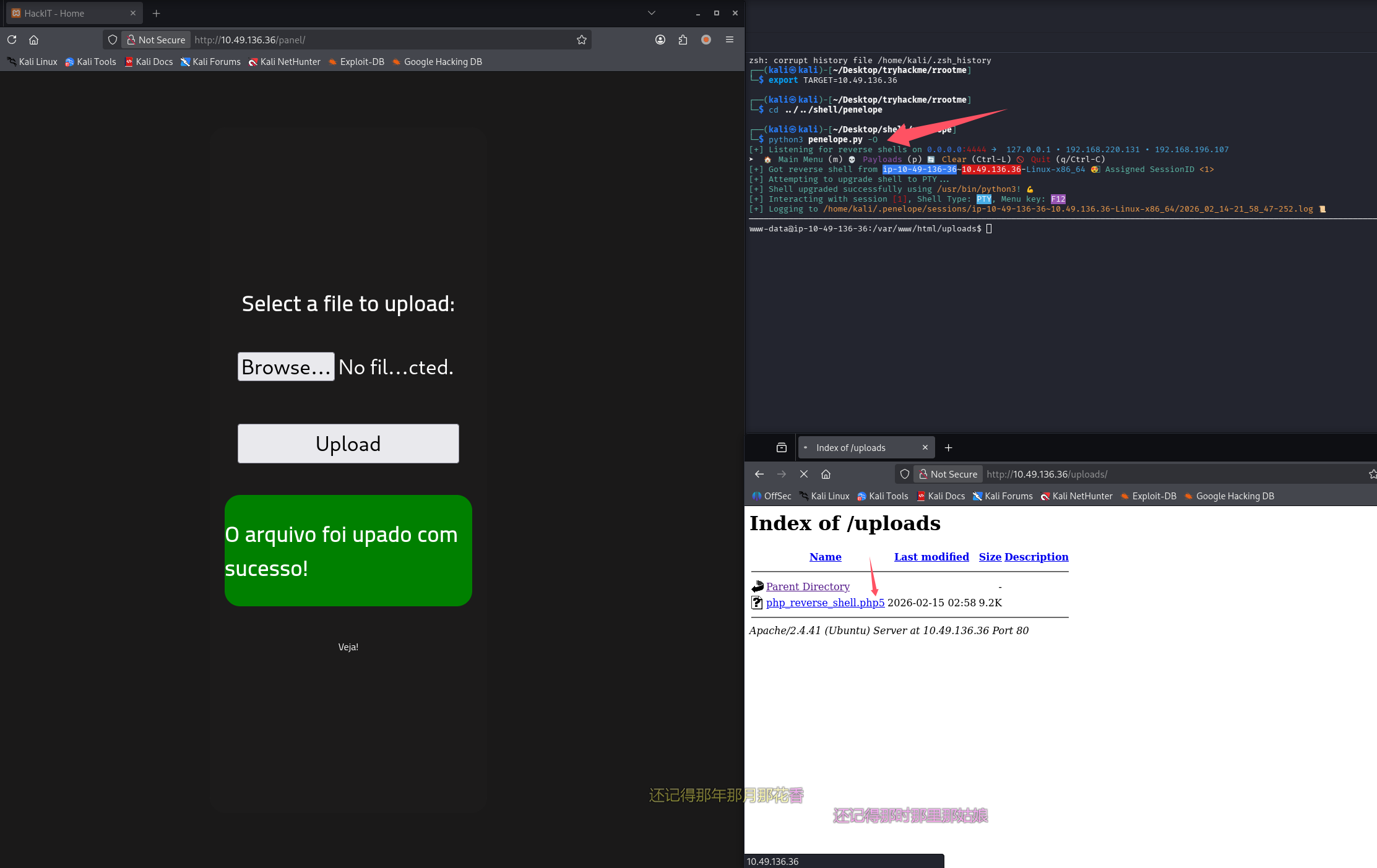
Task: Open the Firefox hamburger application menu
Action: [x=730, y=40]
